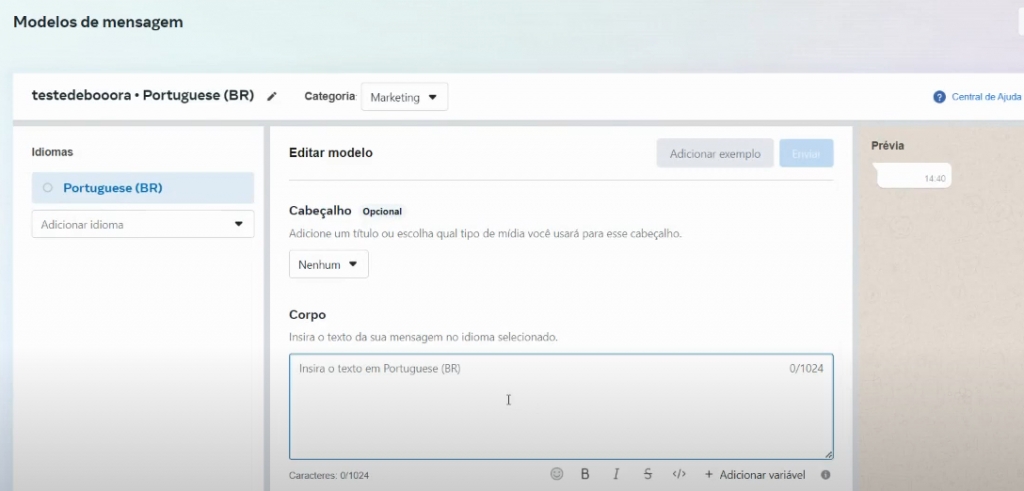Image resolution: width=1024 pixels, height=491 pixels.
Task: Click the Central de Ajuda question mark icon
Action: tap(939, 97)
